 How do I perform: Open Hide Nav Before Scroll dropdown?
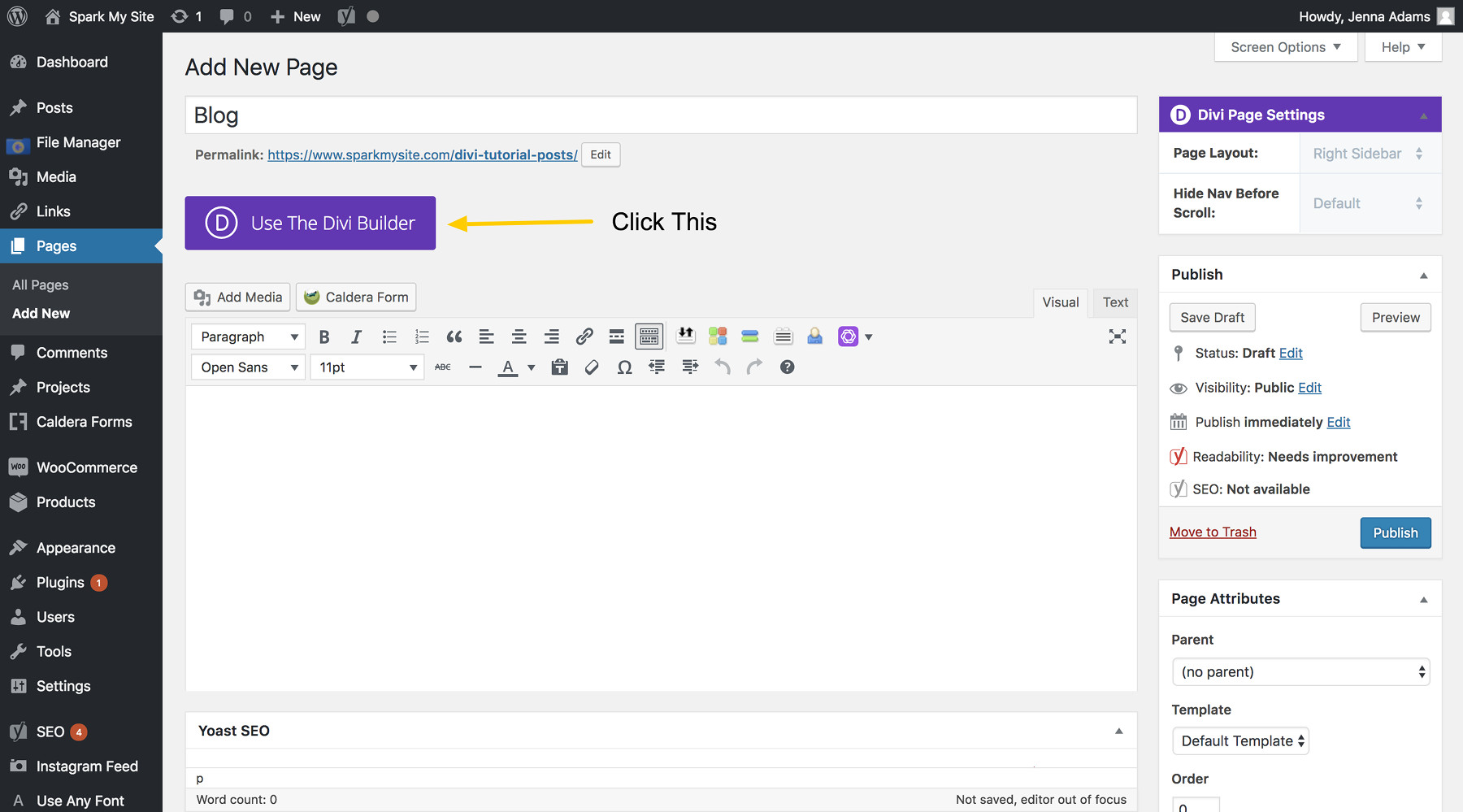[x=1370, y=203]
